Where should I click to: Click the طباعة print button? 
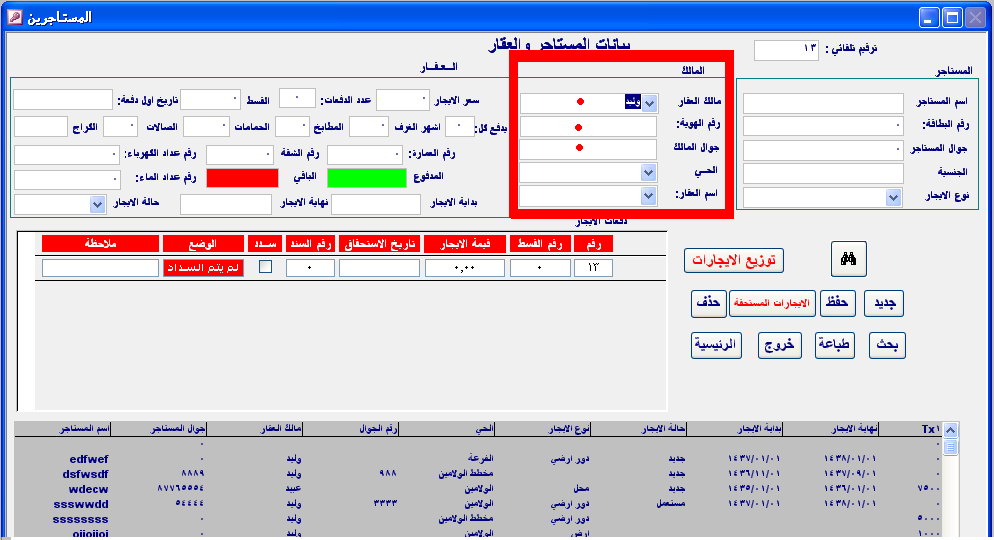tap(834, 345)
